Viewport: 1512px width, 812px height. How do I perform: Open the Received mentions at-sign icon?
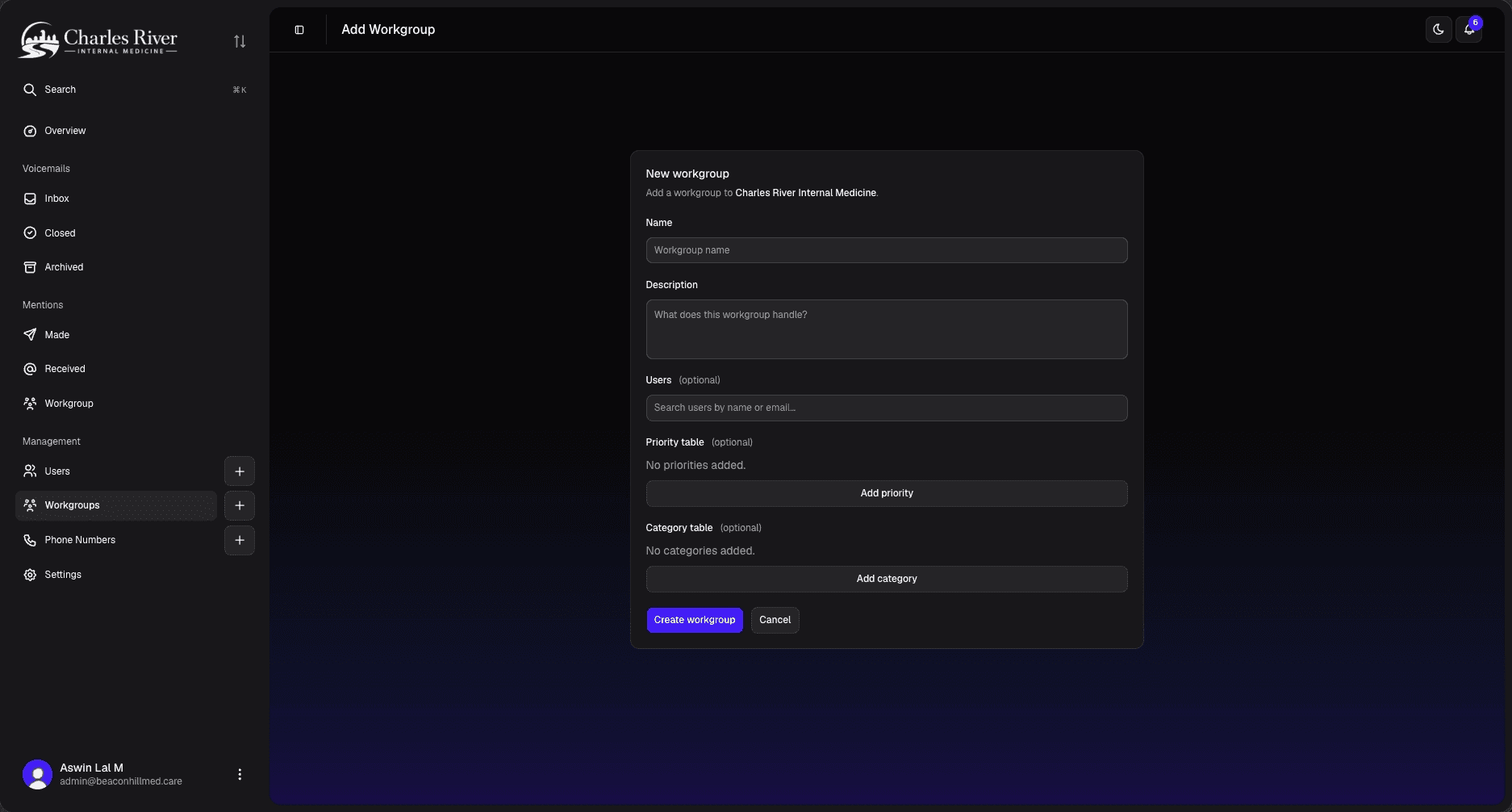30,369
